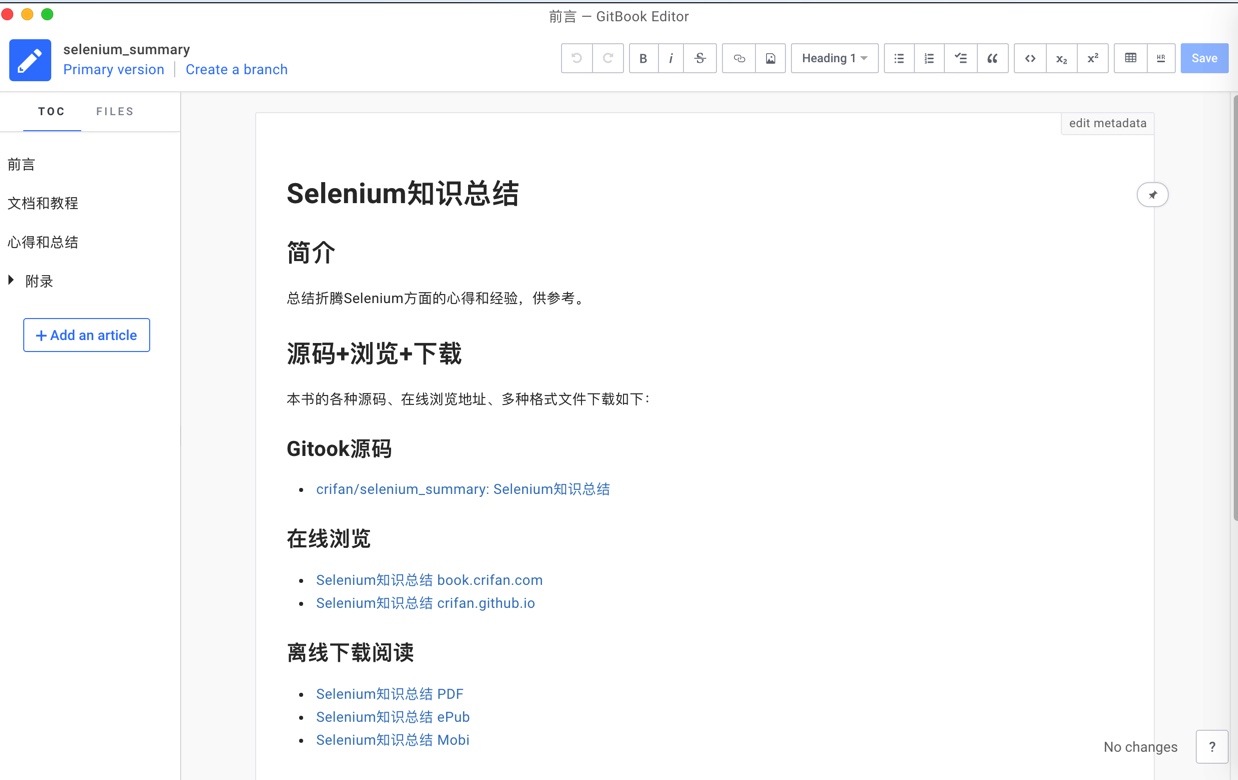Image resolution: width=1238 pixels, height=780 pixels.
Task: Click the 简介 heading
Action: pyautogui.click(x=311, y=253)
